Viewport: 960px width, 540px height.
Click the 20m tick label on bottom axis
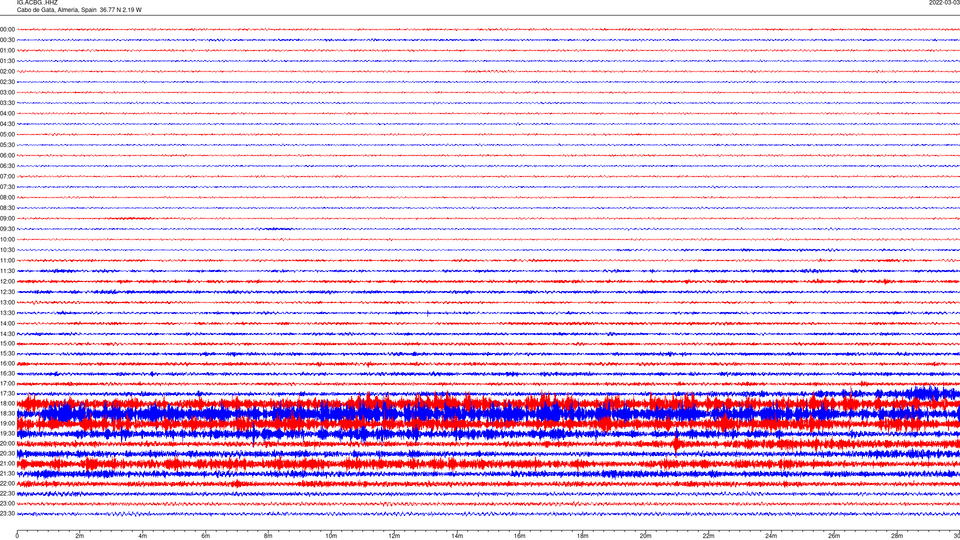pyautogui.click(x=645, y=536)
